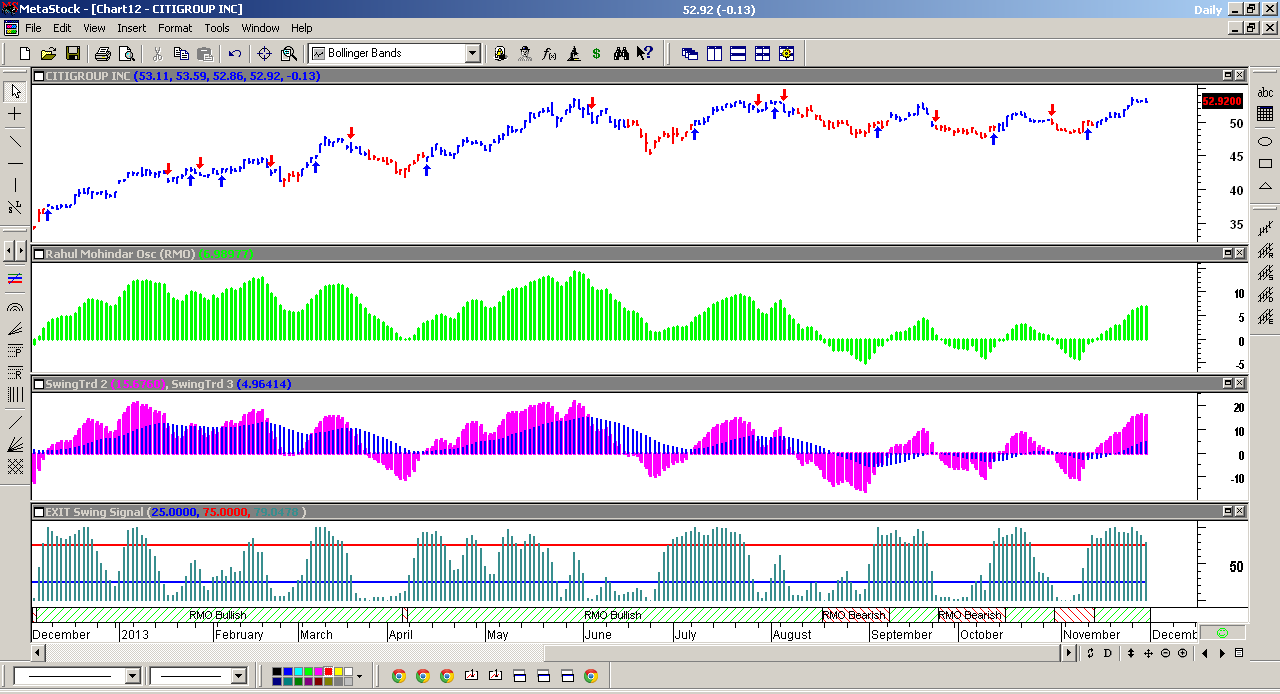The height and width of the screenshot is (694, 1280).
Task: Undo the last action with arrow icon
Action: (x=235, y=53)
